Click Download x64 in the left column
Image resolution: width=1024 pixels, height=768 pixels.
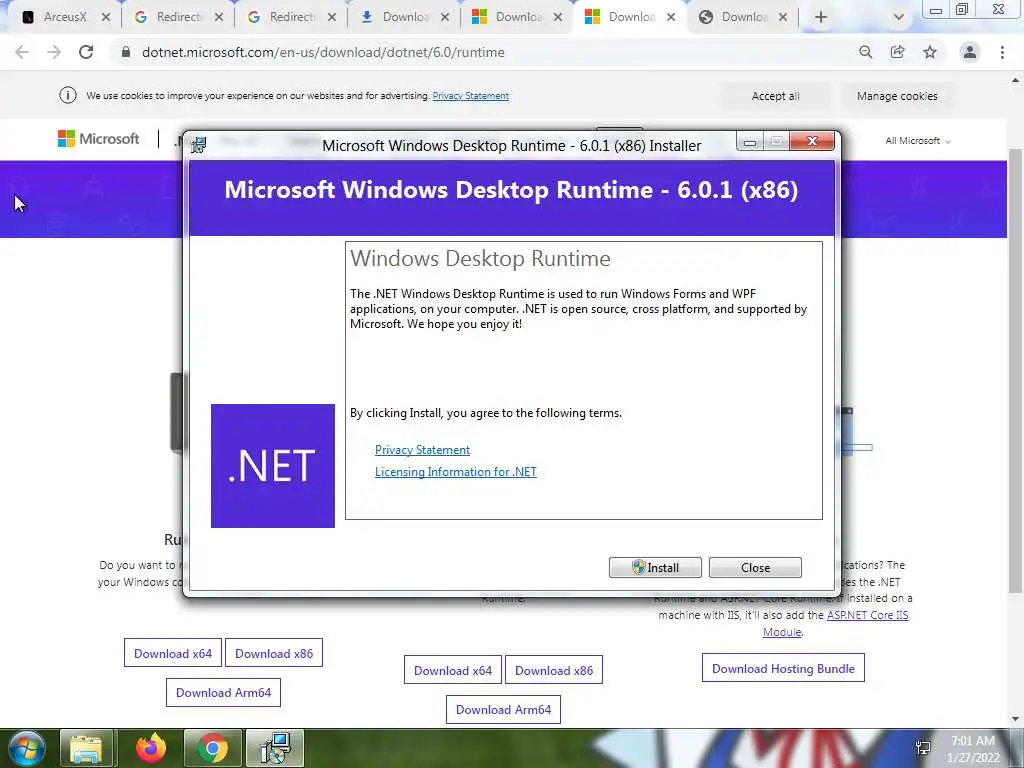tap(172, 653)
